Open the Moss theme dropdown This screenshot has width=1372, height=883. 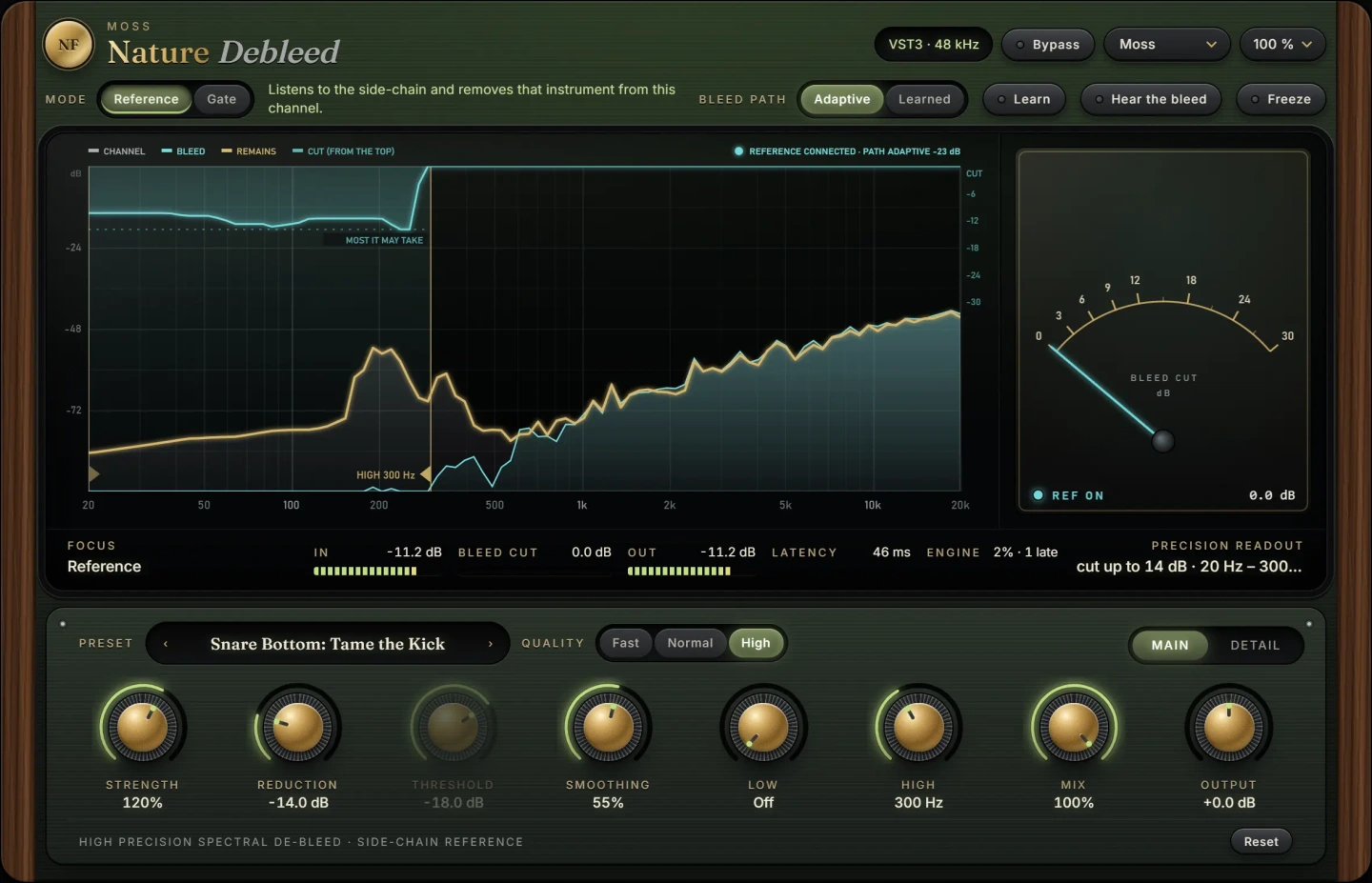tap(1167, 45)
